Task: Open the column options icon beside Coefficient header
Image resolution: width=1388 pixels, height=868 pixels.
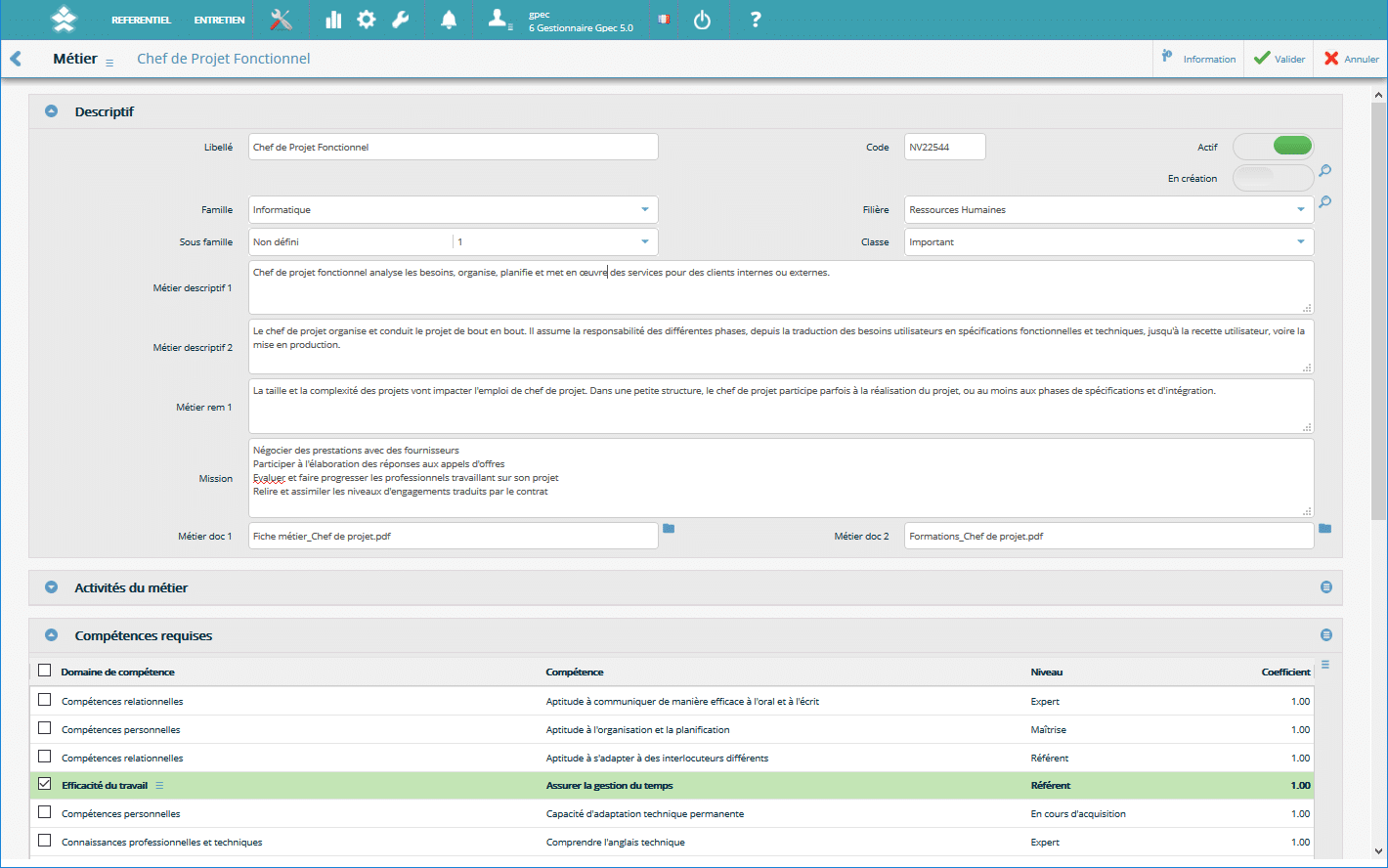Action: tap(1325, 665)
